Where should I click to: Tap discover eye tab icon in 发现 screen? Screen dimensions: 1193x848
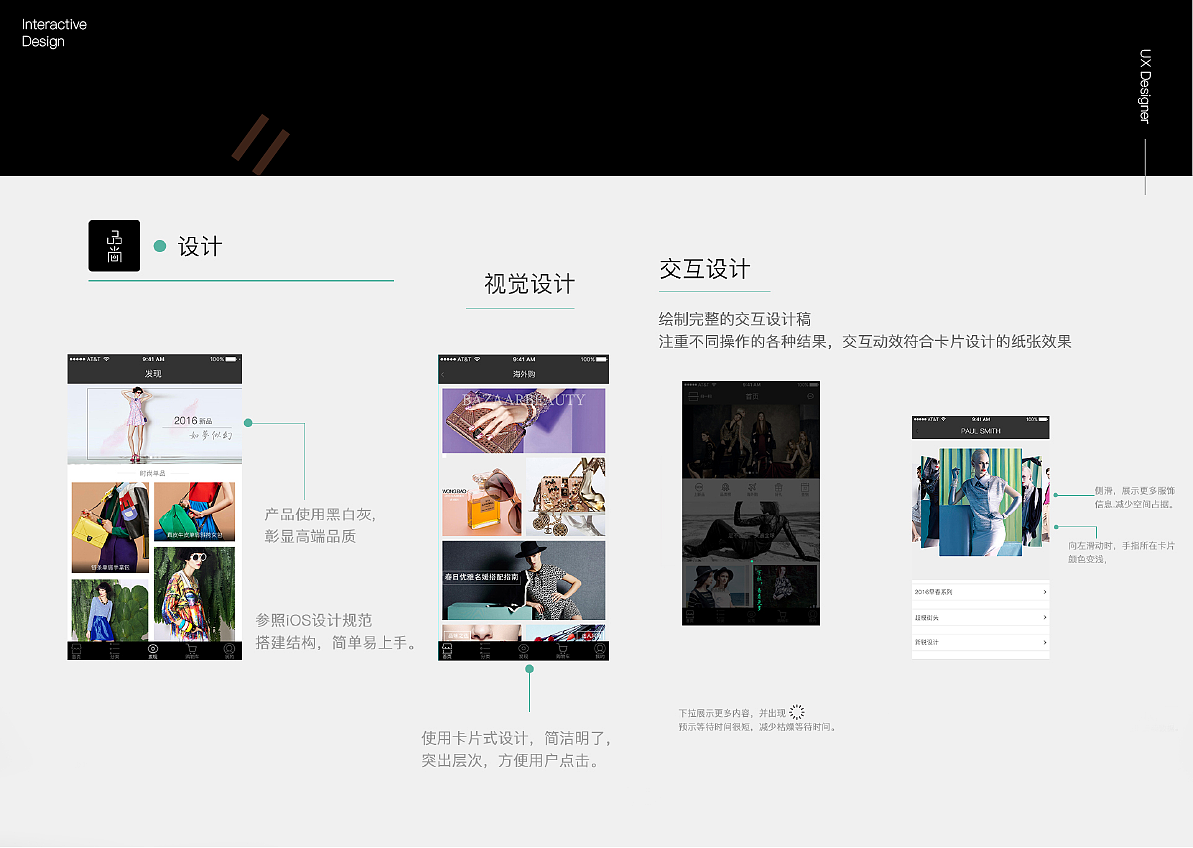click(153, 650)
